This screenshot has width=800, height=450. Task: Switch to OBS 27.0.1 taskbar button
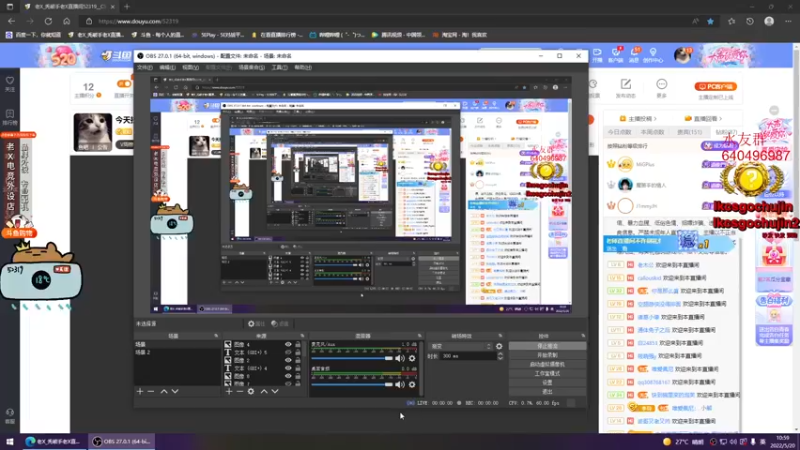click(121, 441)
